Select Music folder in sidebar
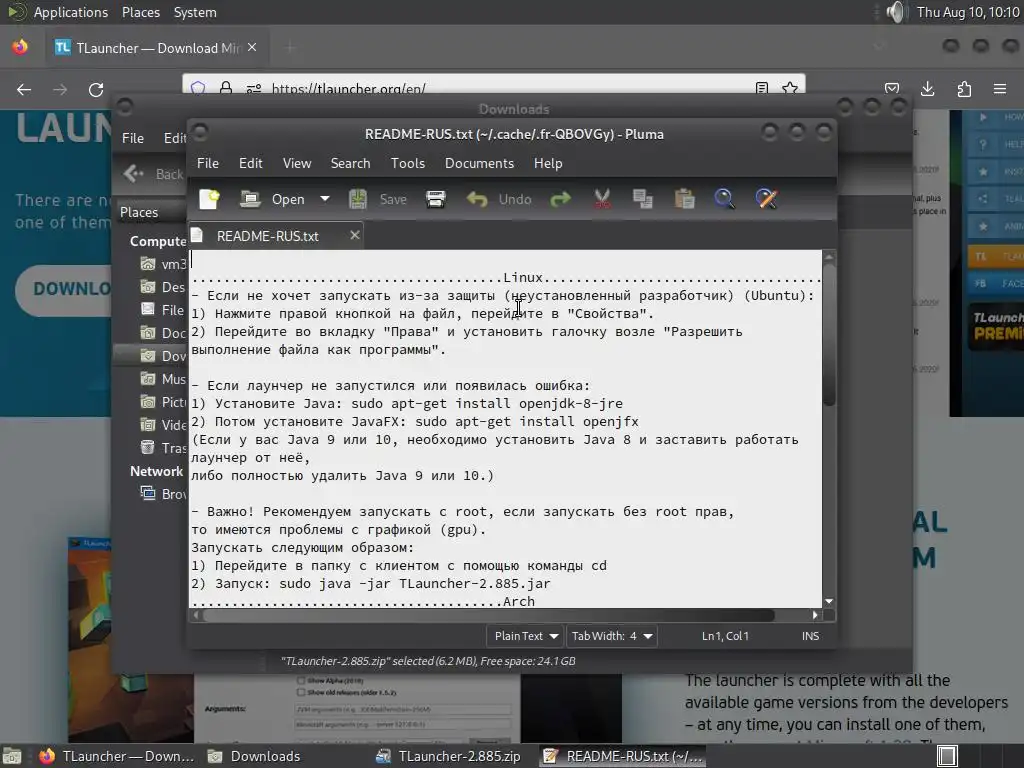1024x768 pixels. 164,379
